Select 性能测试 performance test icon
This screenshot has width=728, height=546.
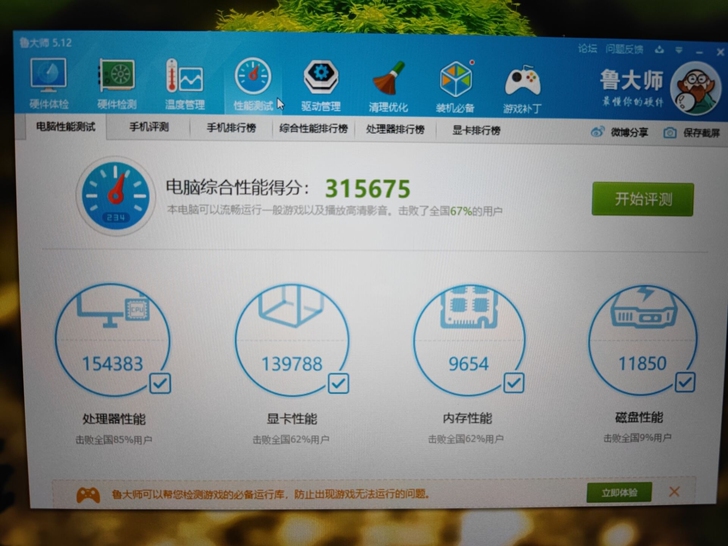click(253, 76)
